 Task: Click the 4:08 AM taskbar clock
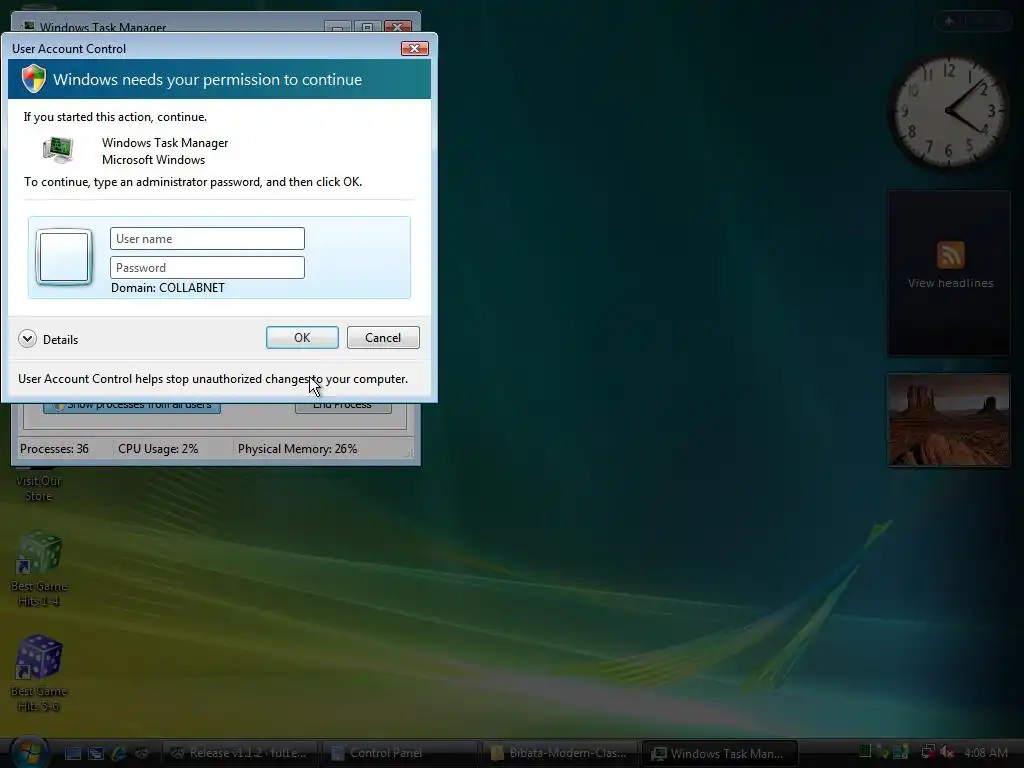point(985,752)
